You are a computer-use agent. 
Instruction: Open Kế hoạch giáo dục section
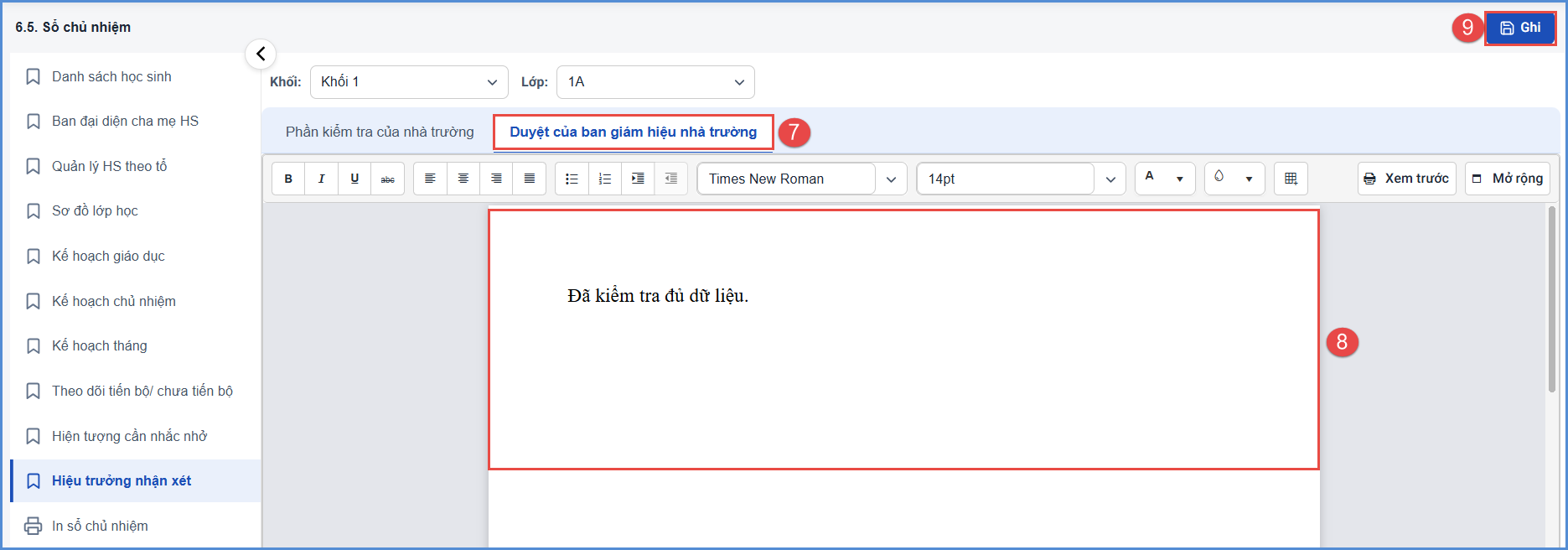pos(136,256)
